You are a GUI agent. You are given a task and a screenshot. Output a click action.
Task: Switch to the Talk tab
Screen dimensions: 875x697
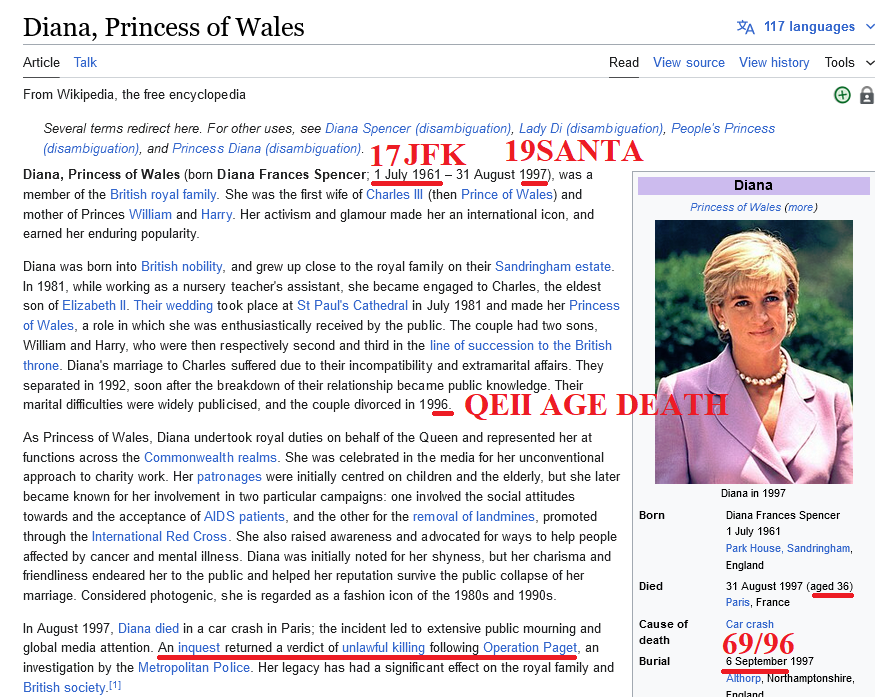(85, 62)
